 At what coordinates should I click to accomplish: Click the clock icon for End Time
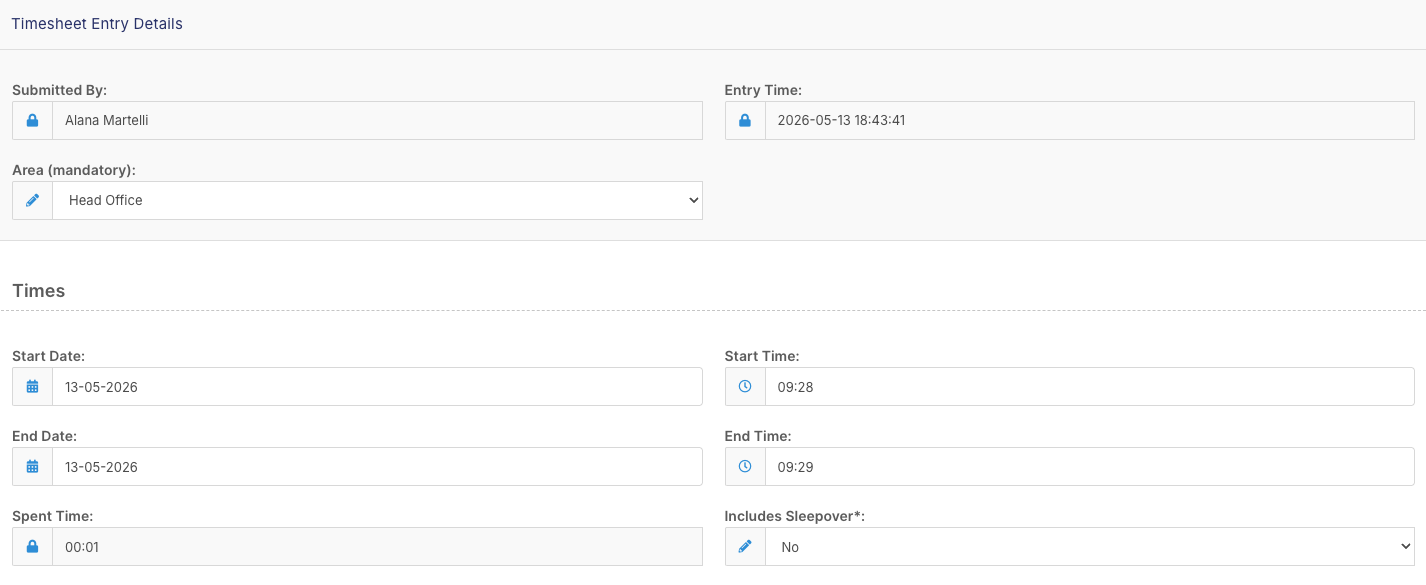744,466
